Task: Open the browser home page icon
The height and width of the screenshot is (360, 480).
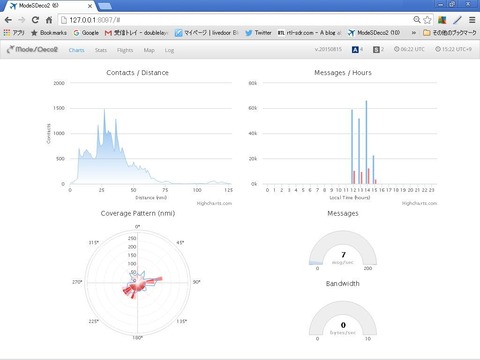Action: (49, 20)
